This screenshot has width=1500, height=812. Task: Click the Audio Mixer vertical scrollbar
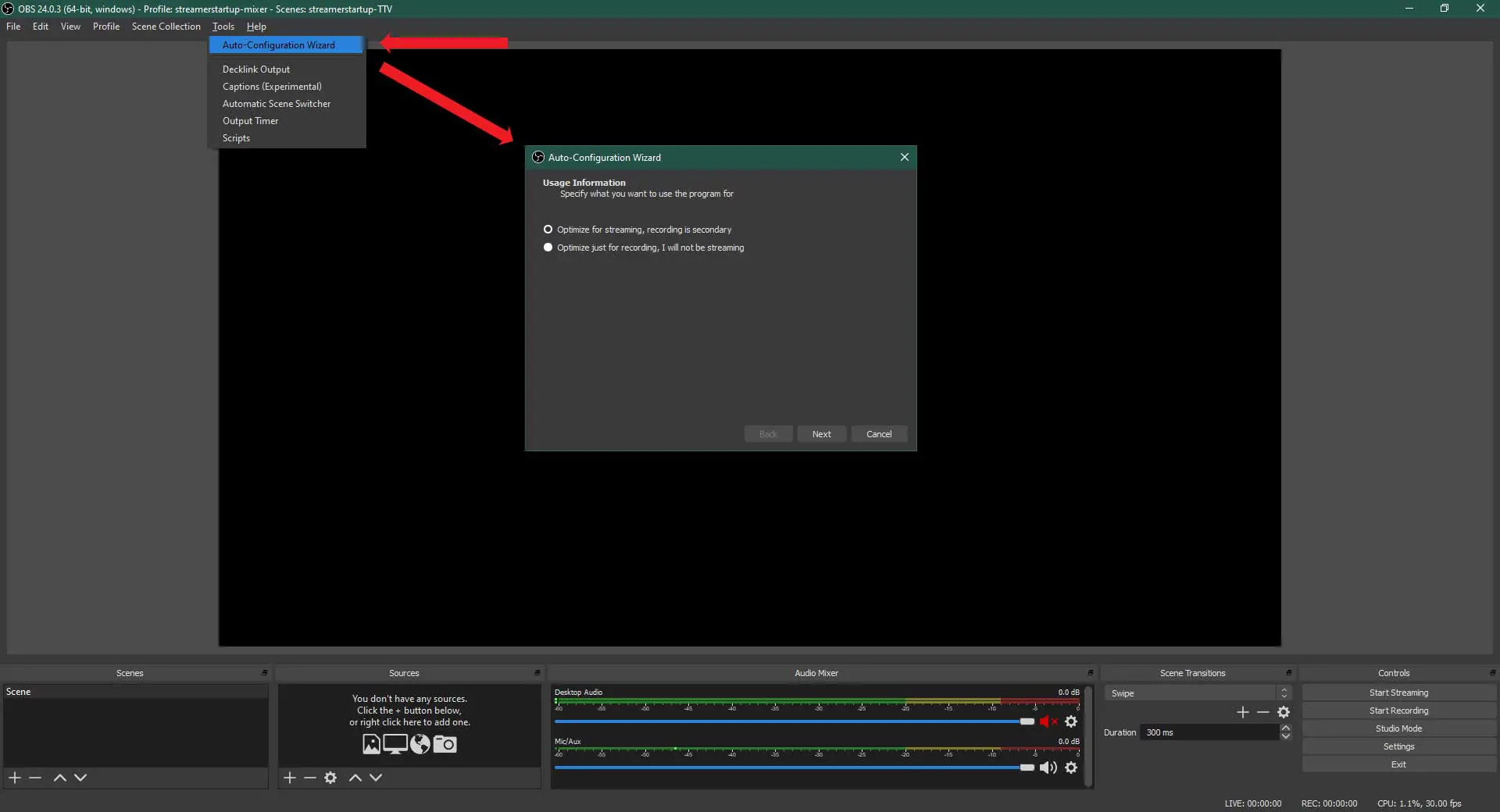pos(1087,736)
